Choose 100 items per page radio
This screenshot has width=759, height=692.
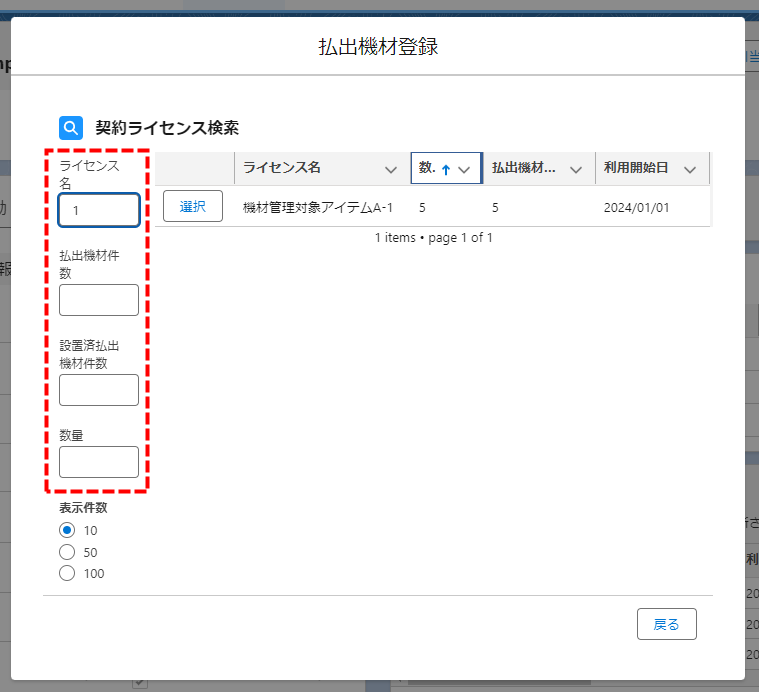point(68,573)
